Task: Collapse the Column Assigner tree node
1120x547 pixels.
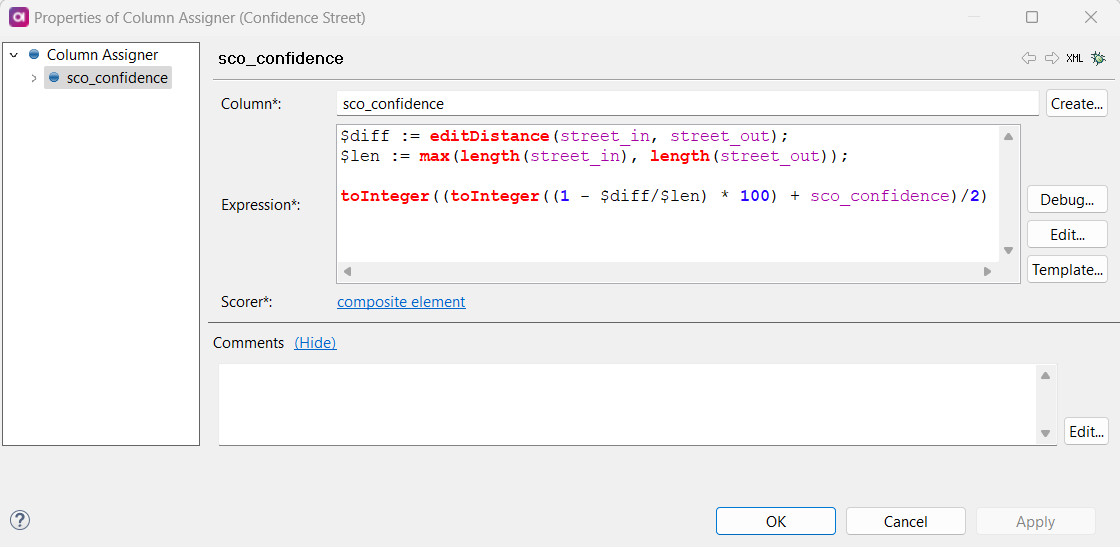Action: click(x=14, y=55)
